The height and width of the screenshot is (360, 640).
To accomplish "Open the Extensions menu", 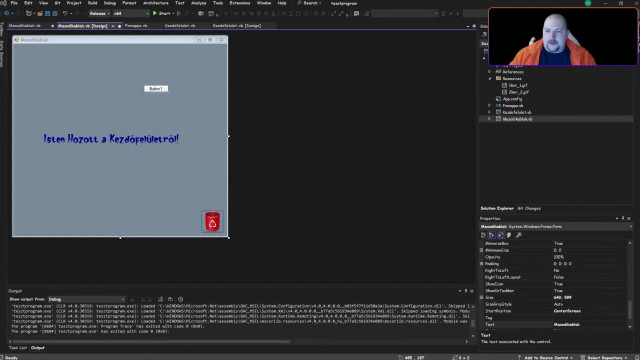I will [240, 3].
